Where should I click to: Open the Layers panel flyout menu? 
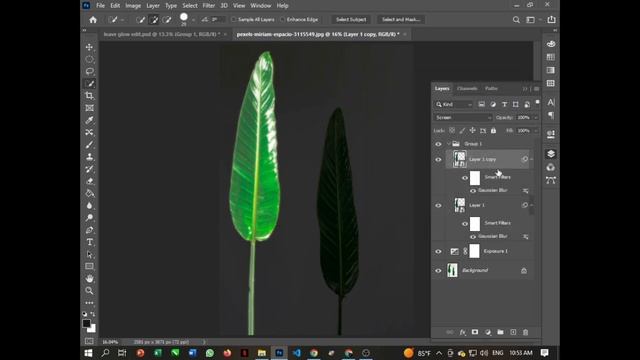[x=536, y=89]
